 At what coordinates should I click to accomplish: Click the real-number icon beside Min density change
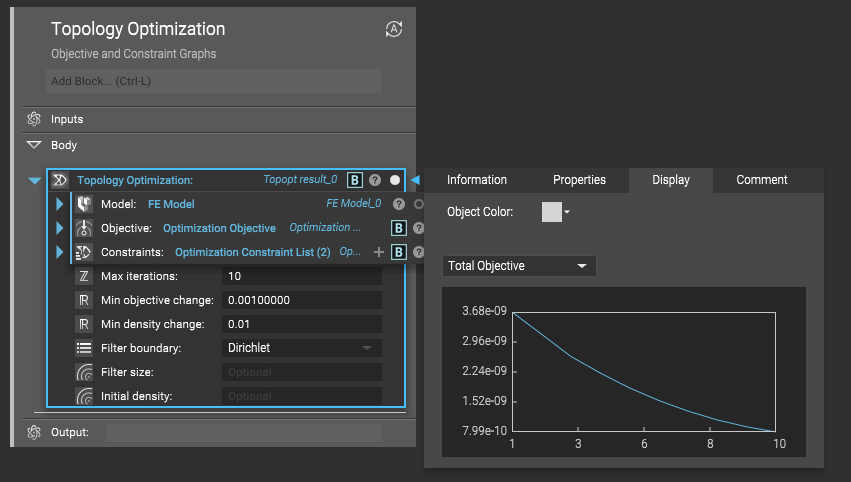click(x=84, y=324)
